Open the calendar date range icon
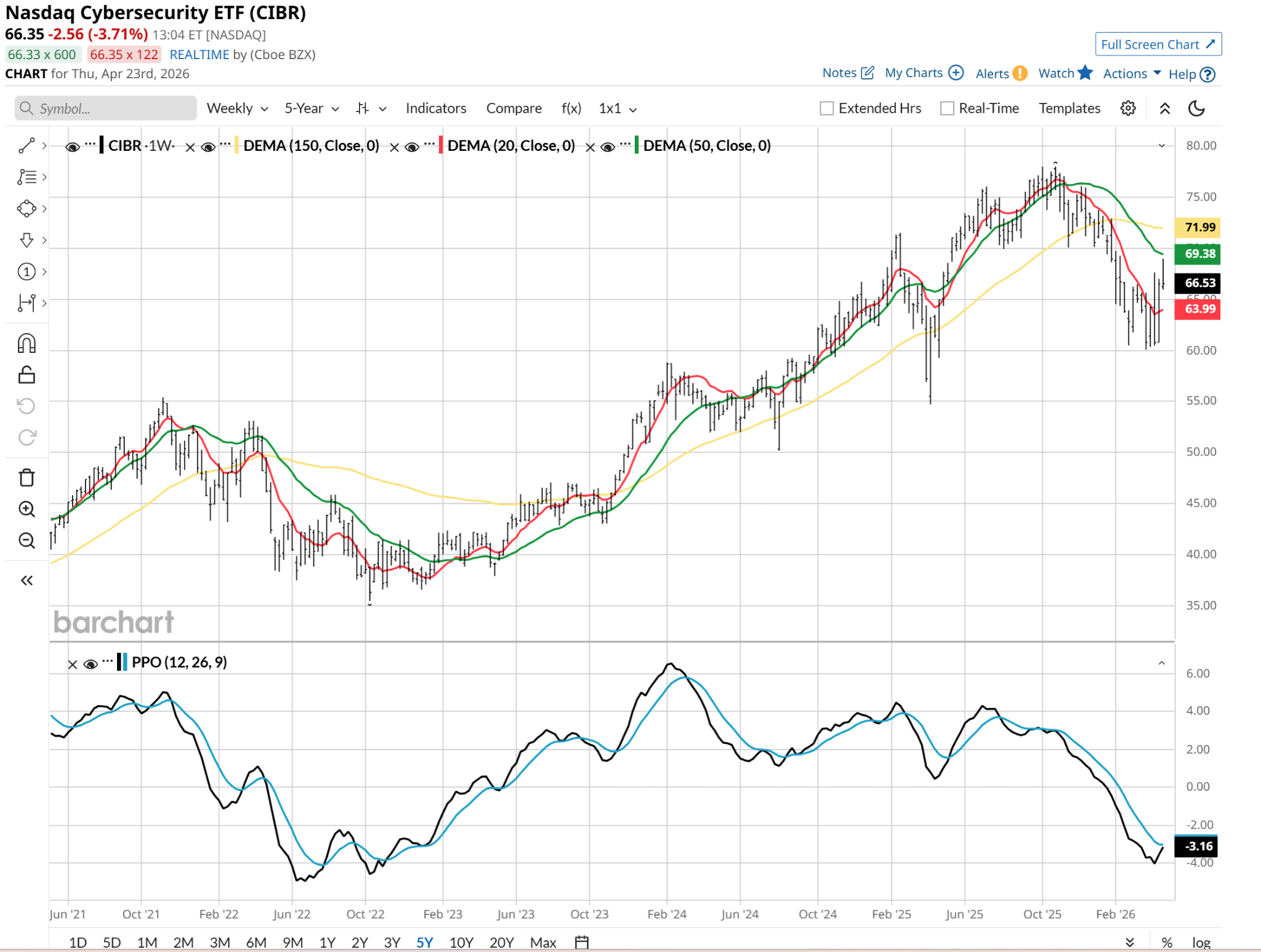Image resolution: width=1261 pixels, height=952 pixels. pos(582,942)
